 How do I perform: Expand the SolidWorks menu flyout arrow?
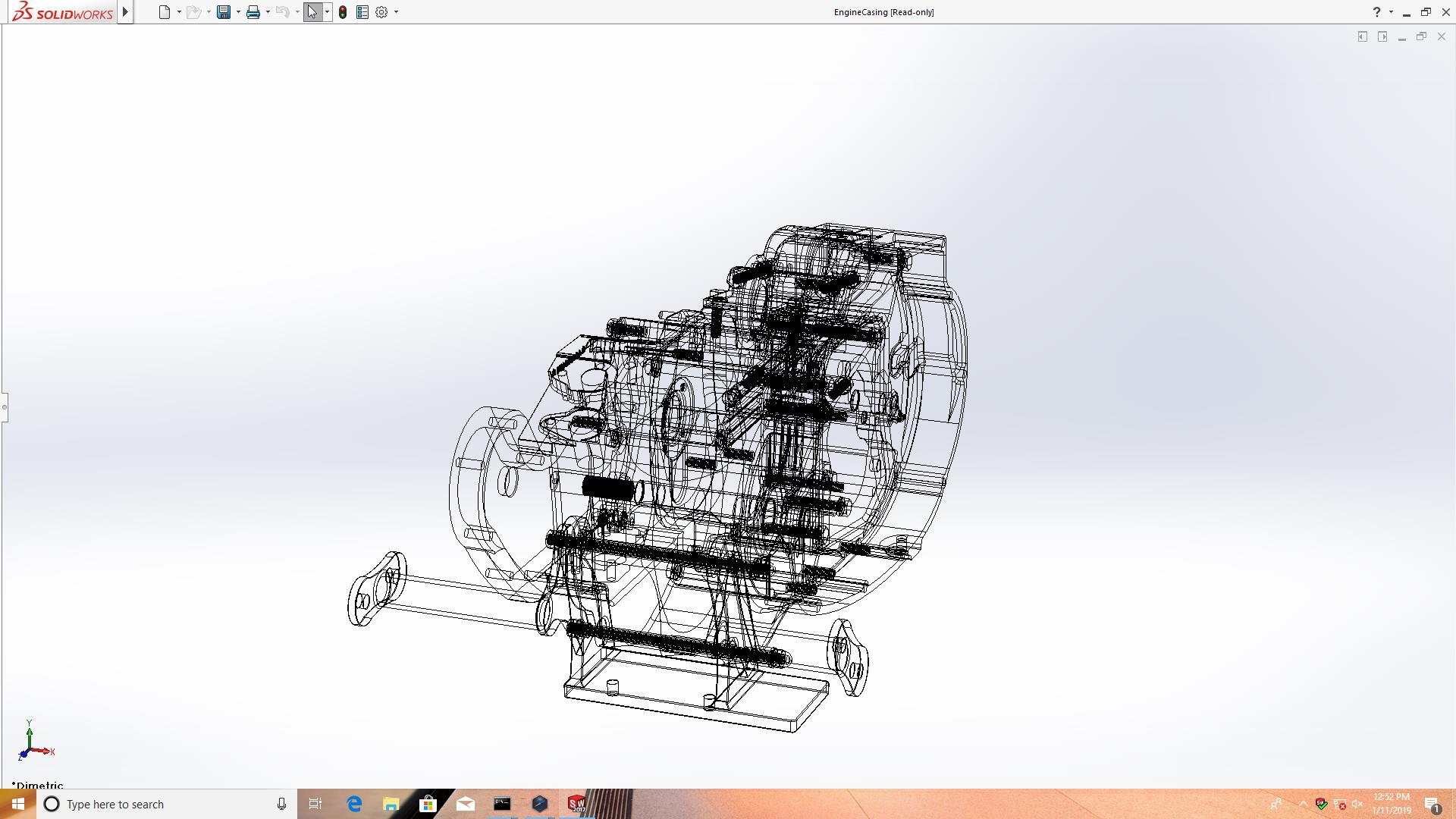[x=126, y=12]
